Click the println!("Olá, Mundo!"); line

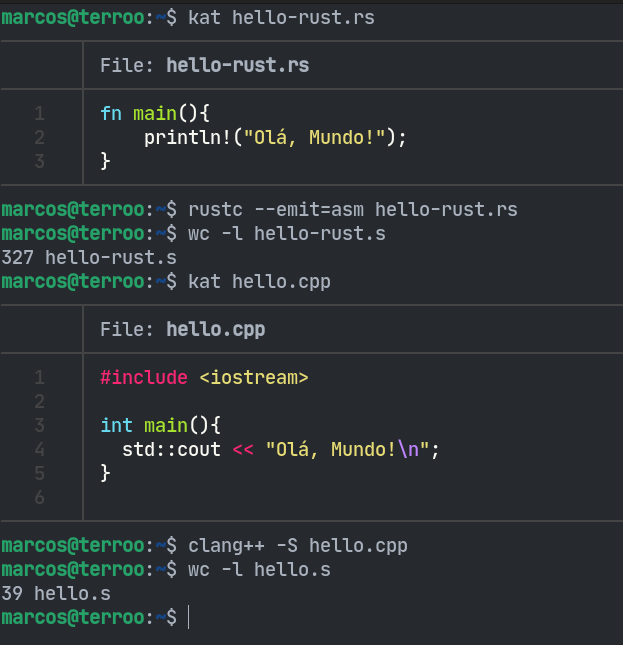point(275,137)
